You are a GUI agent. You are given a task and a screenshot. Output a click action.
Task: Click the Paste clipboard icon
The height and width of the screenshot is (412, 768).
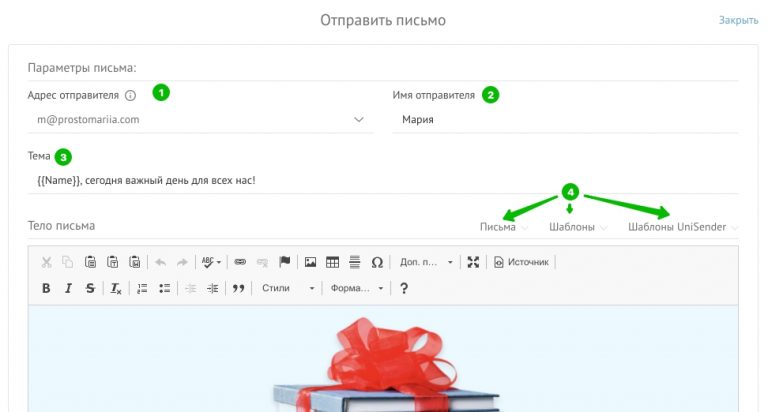coord(90,262)
